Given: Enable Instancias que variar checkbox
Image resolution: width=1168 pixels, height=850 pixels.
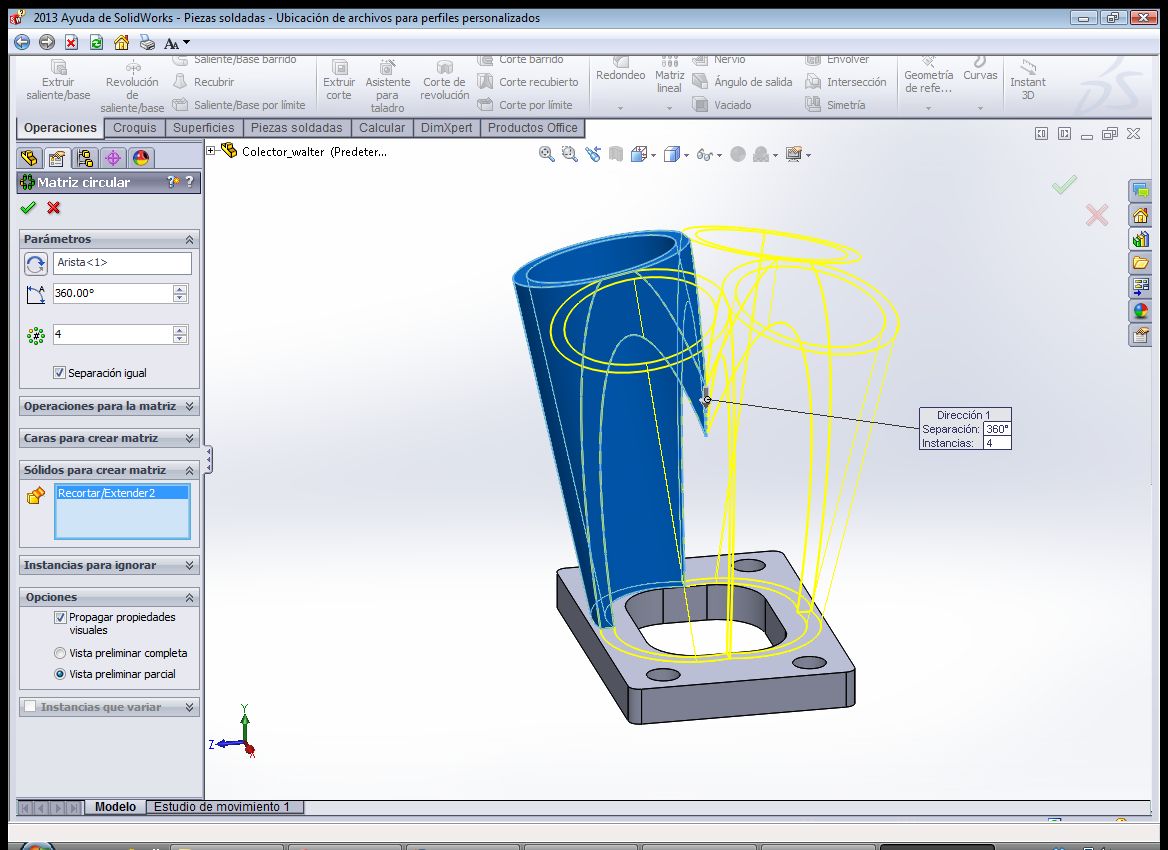Looking at the screenshot, I should pyautogui.click(x=30, y=706).
